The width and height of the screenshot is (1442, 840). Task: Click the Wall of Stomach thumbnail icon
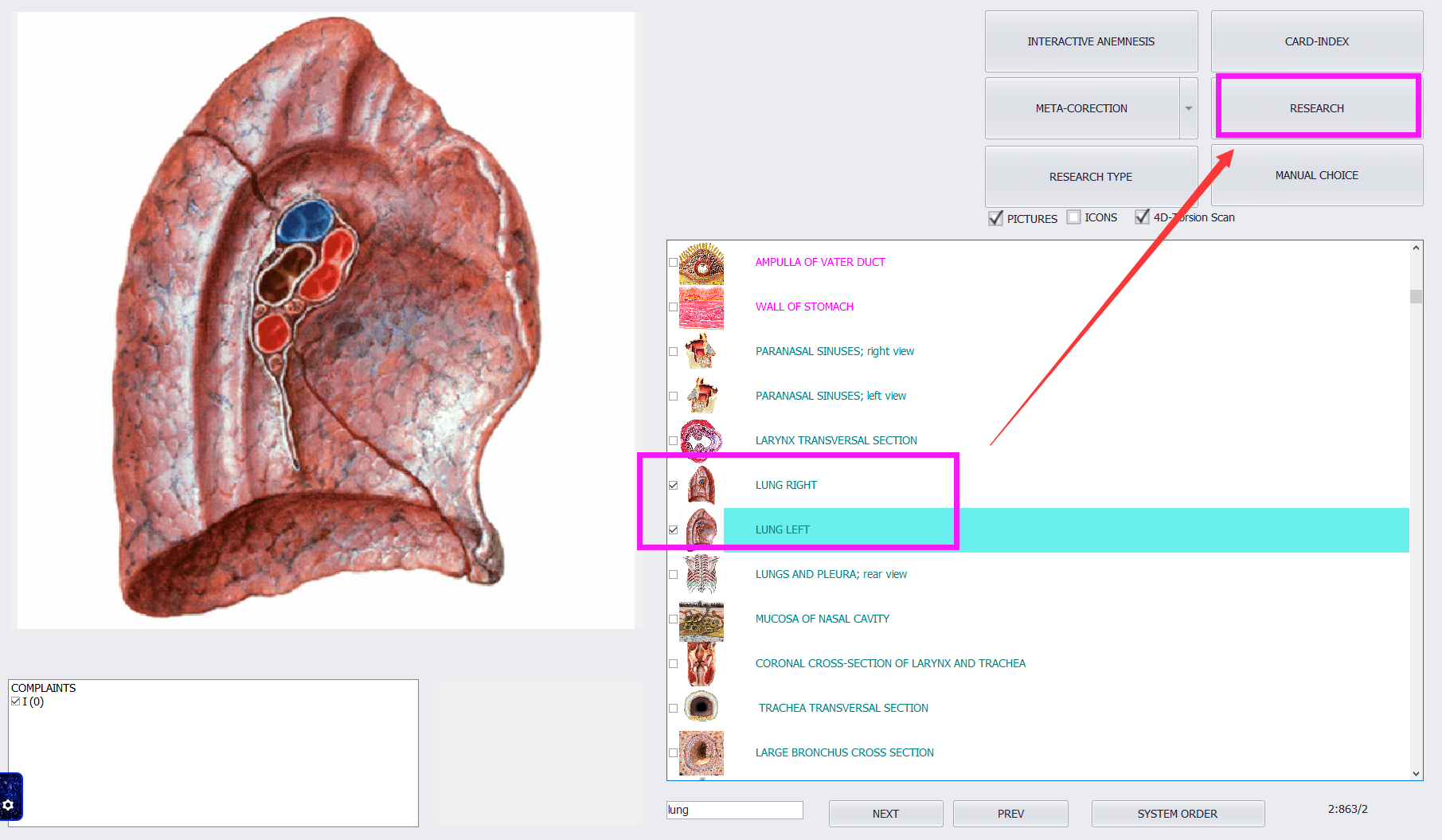pos(701,308)
